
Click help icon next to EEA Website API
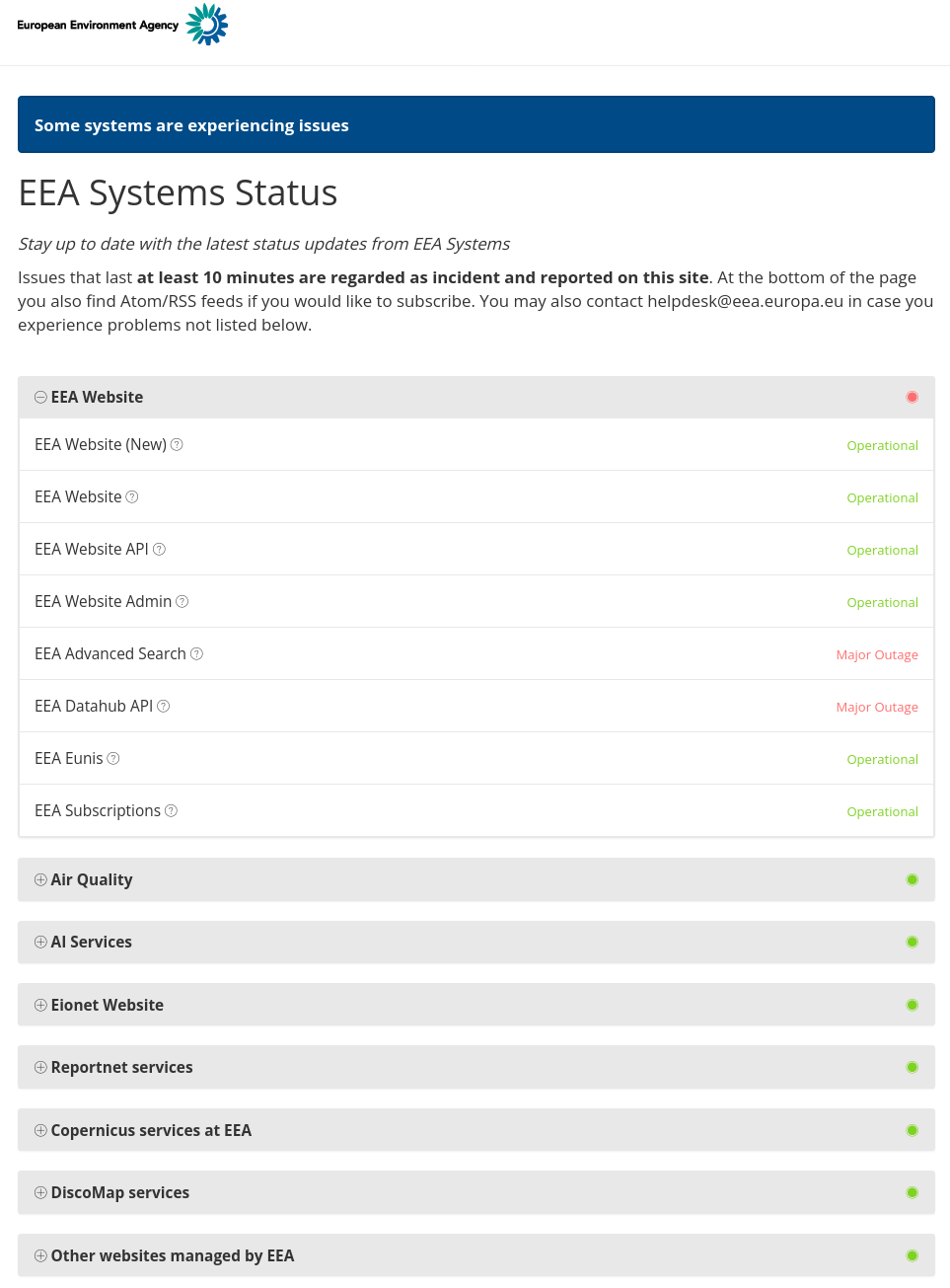159,550
